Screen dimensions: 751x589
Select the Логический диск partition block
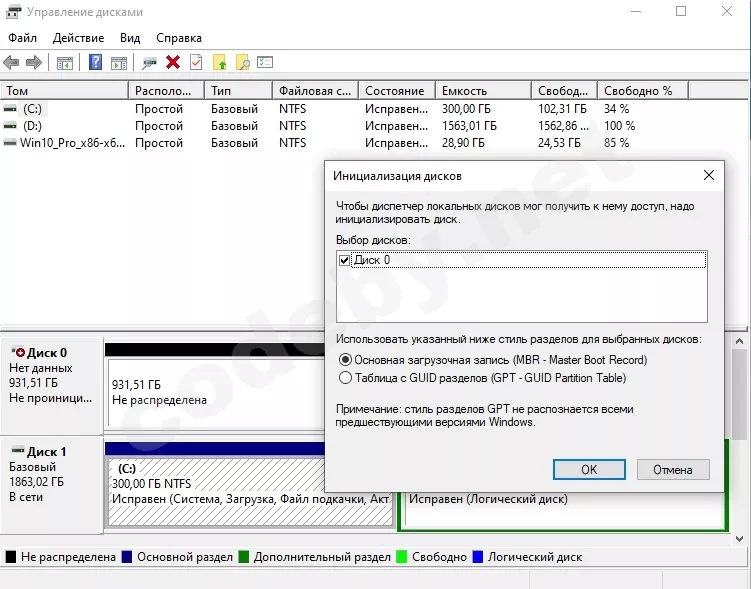[x=563, y=510]
